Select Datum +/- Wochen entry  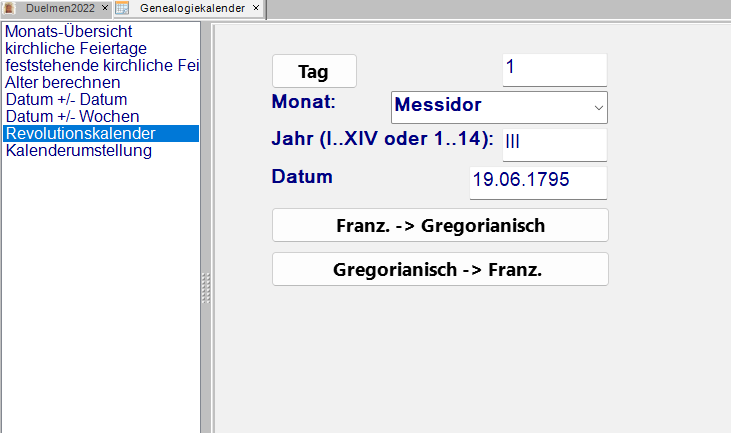(70, 117)
